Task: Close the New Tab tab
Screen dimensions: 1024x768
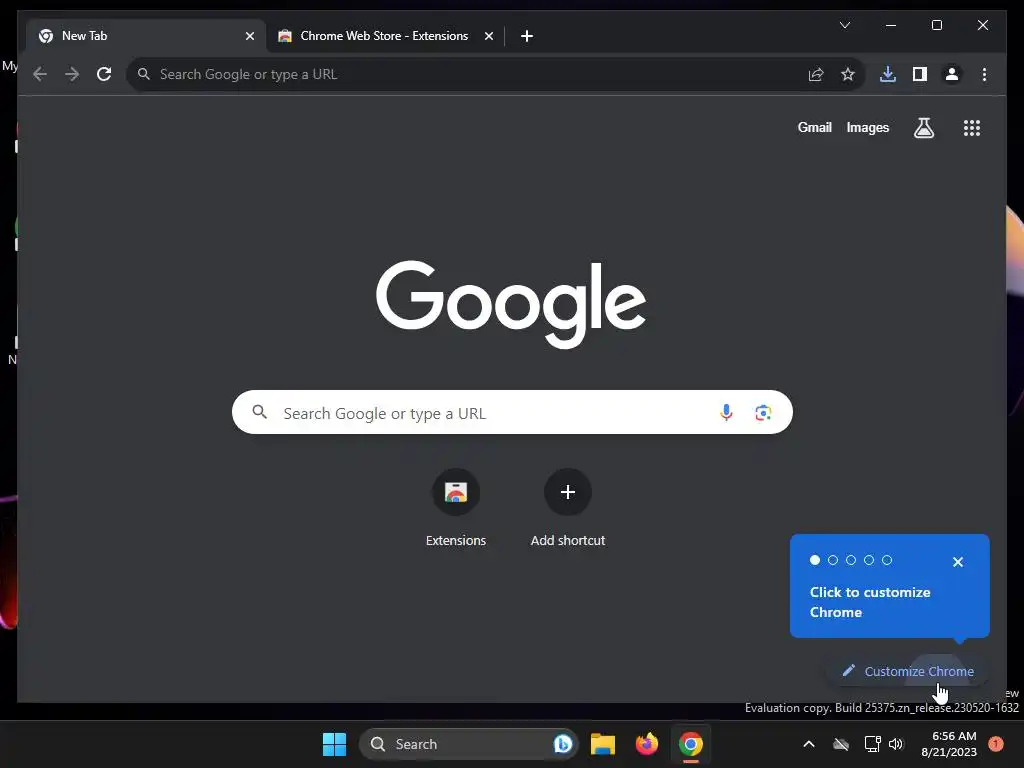Action: click(249, 36)
